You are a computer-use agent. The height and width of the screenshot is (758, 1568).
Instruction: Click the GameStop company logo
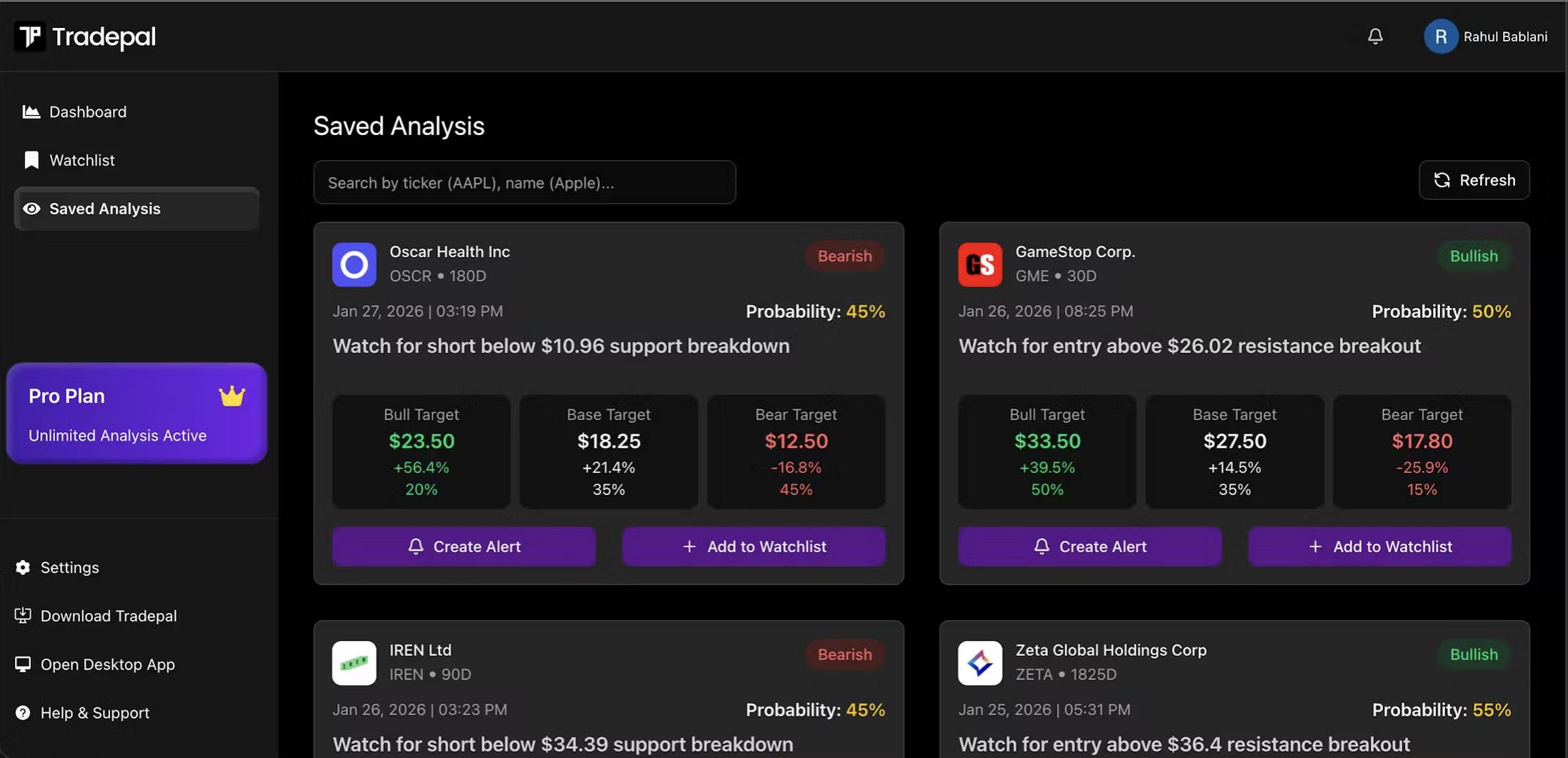pyautogui.click(x=980, y=264)
